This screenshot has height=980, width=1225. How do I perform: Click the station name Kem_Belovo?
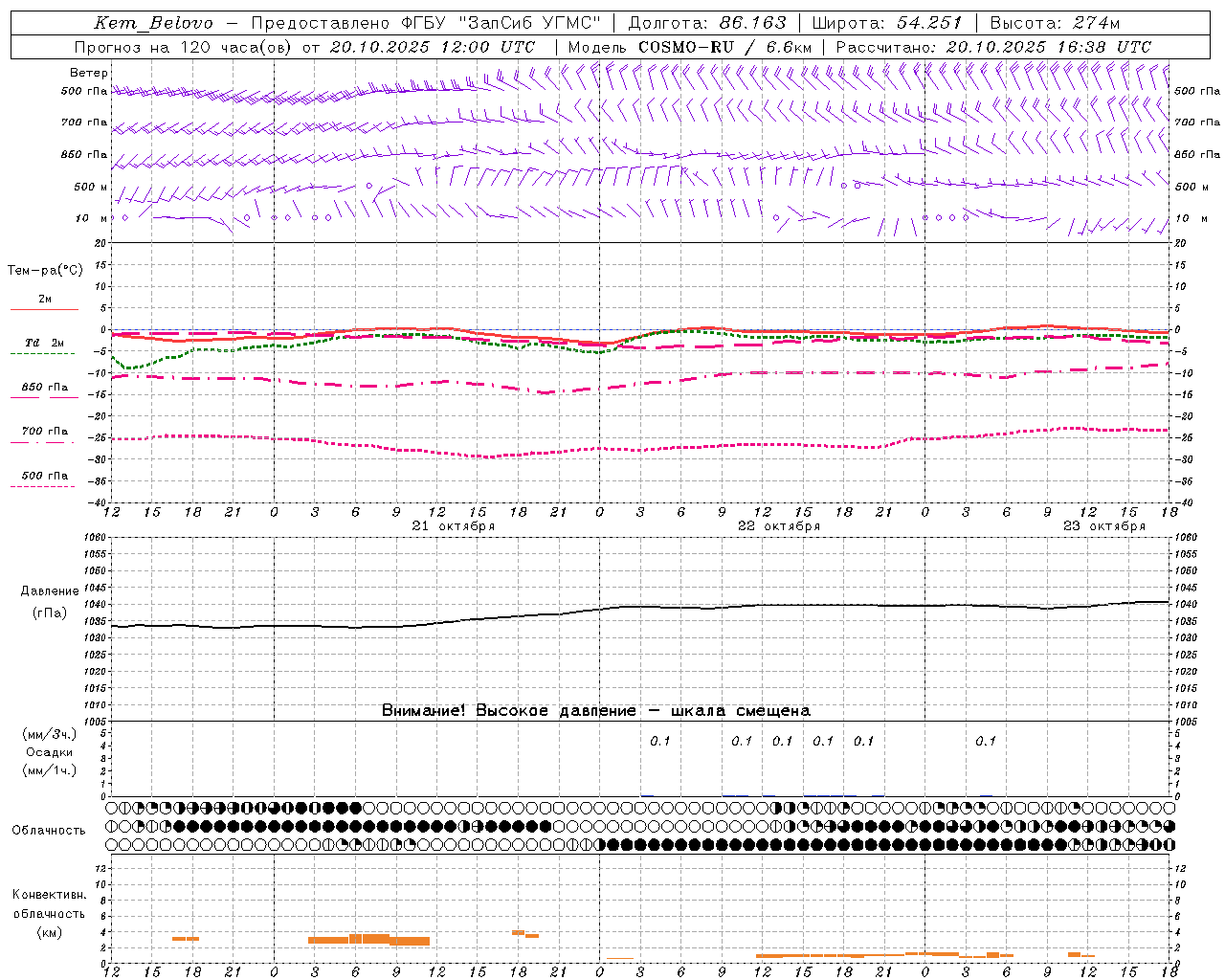[x=153, y=23]
